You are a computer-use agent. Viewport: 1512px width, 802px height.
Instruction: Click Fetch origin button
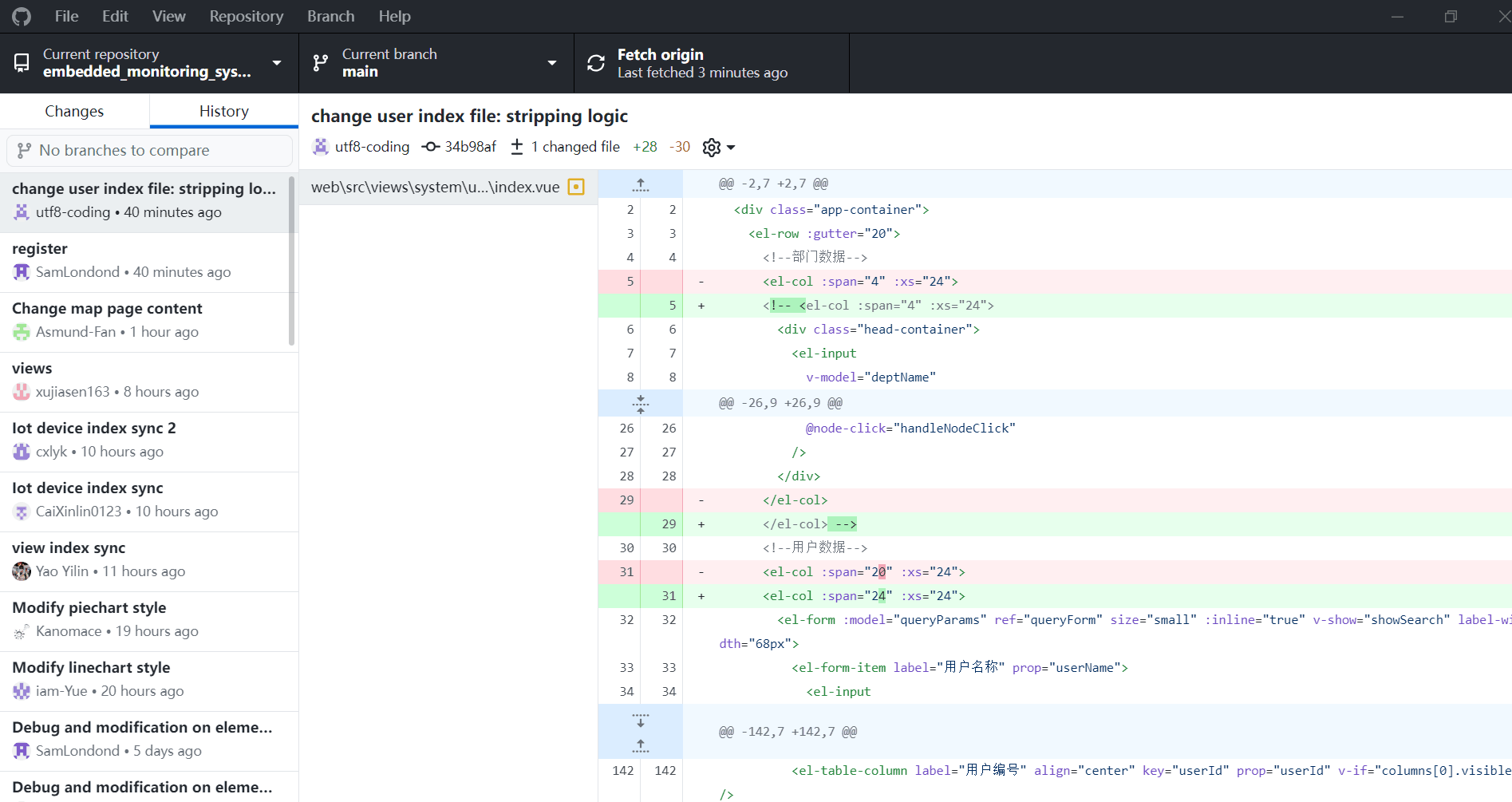pyautogui.click(x=712, y=63)
